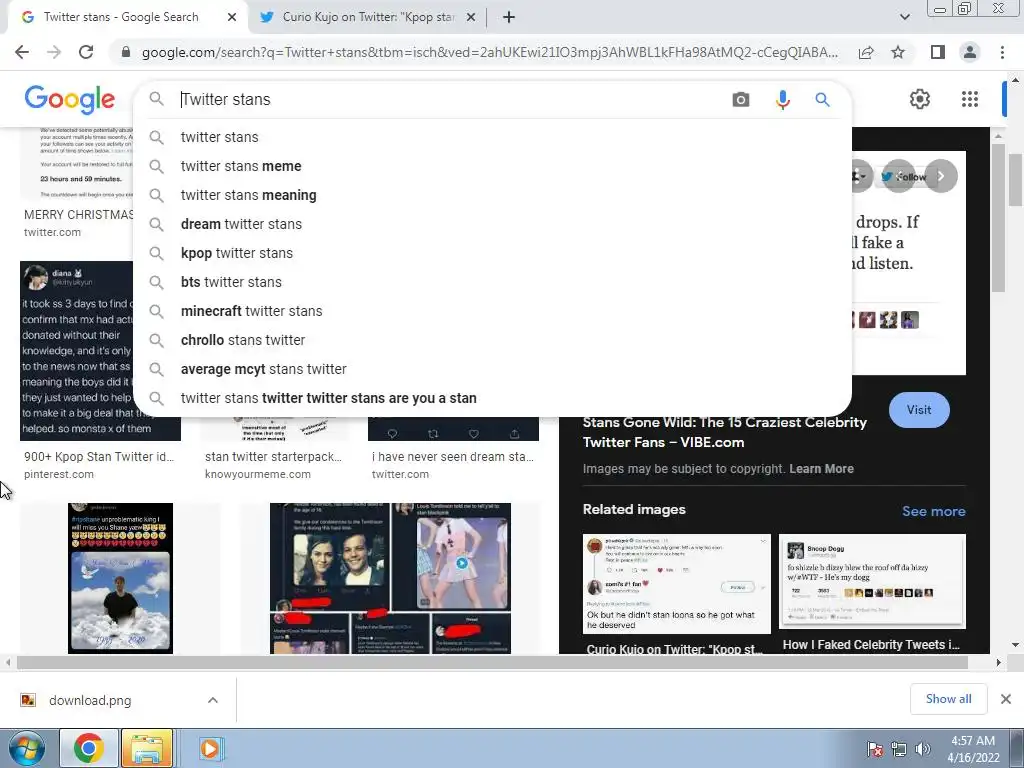Click the Search by image camera icon
1024x768 pixels.
(741, 100)
